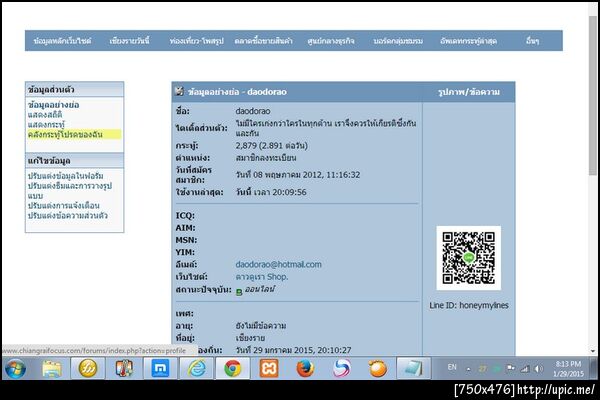Open the อื่นๆ navigation menu item
The width and height of the screenshot is (600, 400).
[533, 41]
